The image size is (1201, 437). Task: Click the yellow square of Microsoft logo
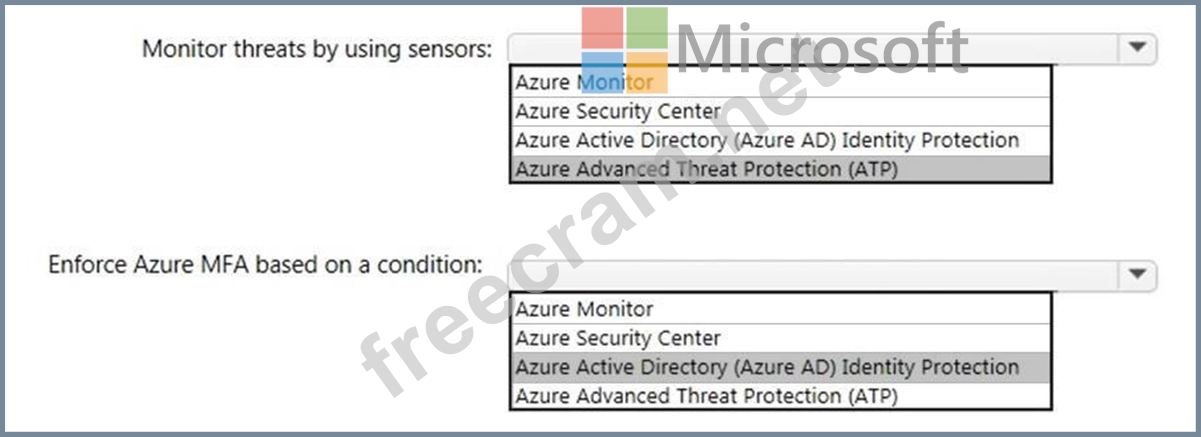pos(648,73)
